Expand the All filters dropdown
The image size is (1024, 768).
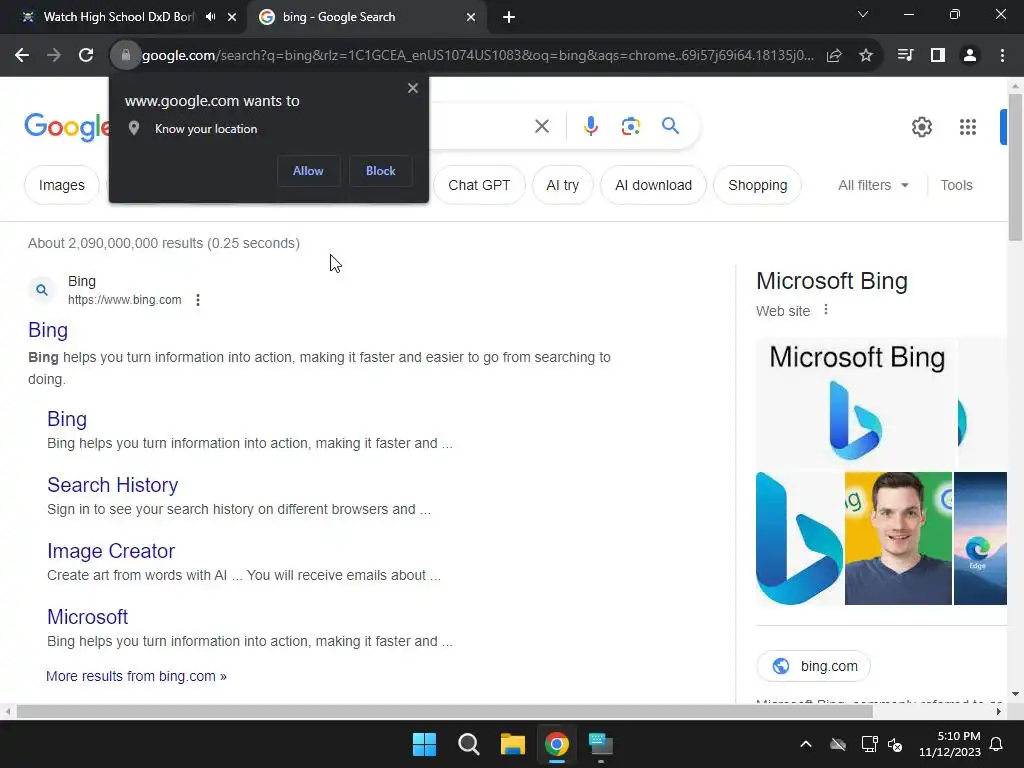click(x=873, y=185)
